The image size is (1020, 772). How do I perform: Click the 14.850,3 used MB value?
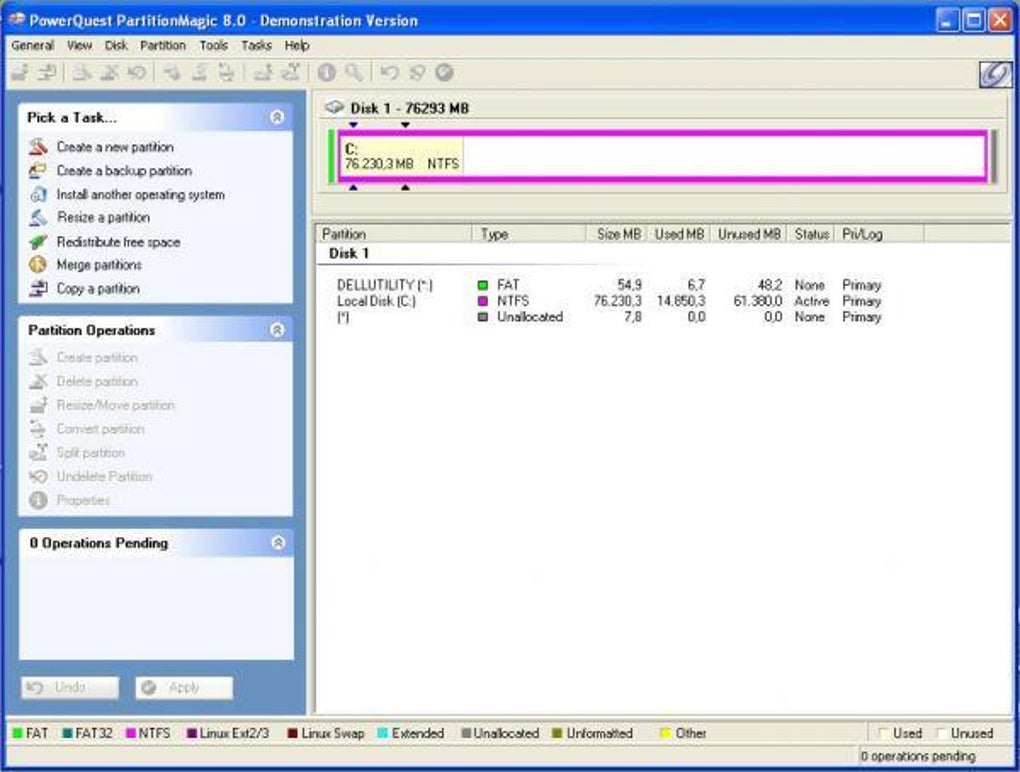point(680,301)
